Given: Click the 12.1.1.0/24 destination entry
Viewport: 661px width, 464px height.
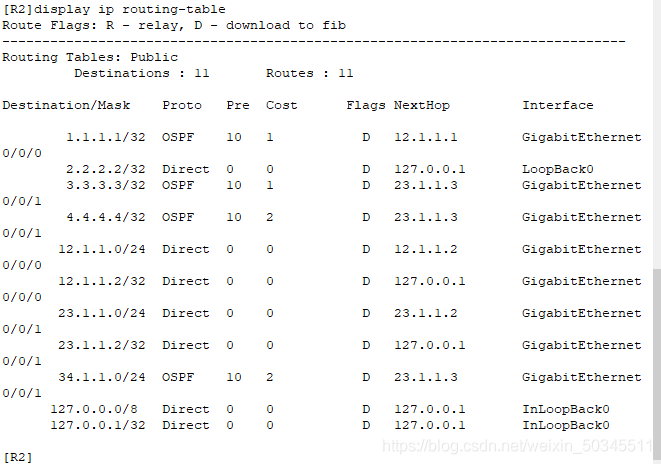Looking at the screenshot, I should point(102,249).
